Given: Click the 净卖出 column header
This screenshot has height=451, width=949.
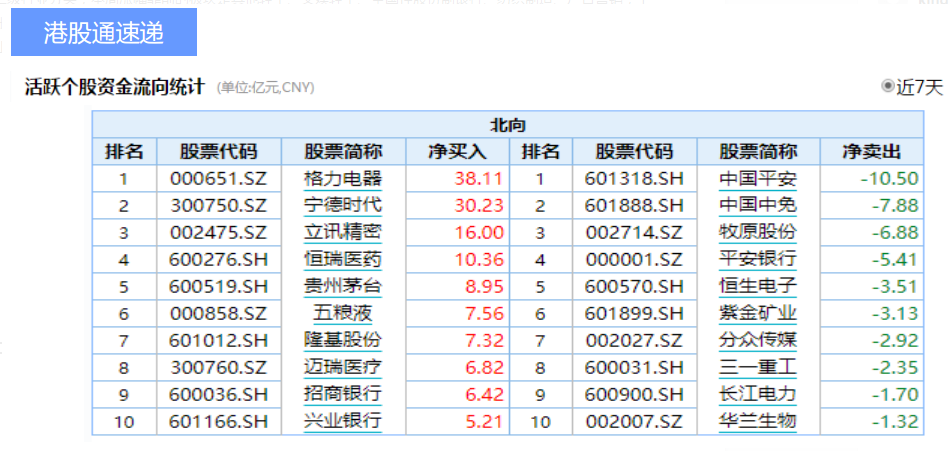Looking at the screenshot, I should coord(871,152).
